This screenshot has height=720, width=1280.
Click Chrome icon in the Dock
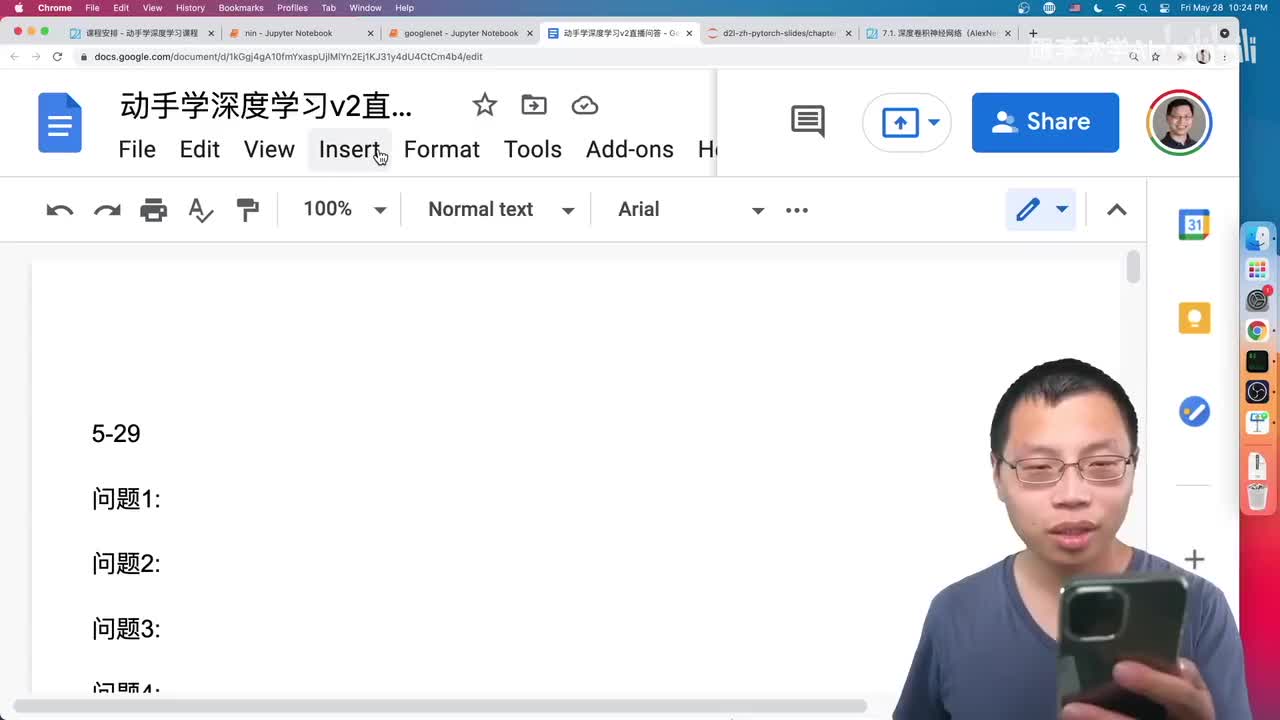1258,330
